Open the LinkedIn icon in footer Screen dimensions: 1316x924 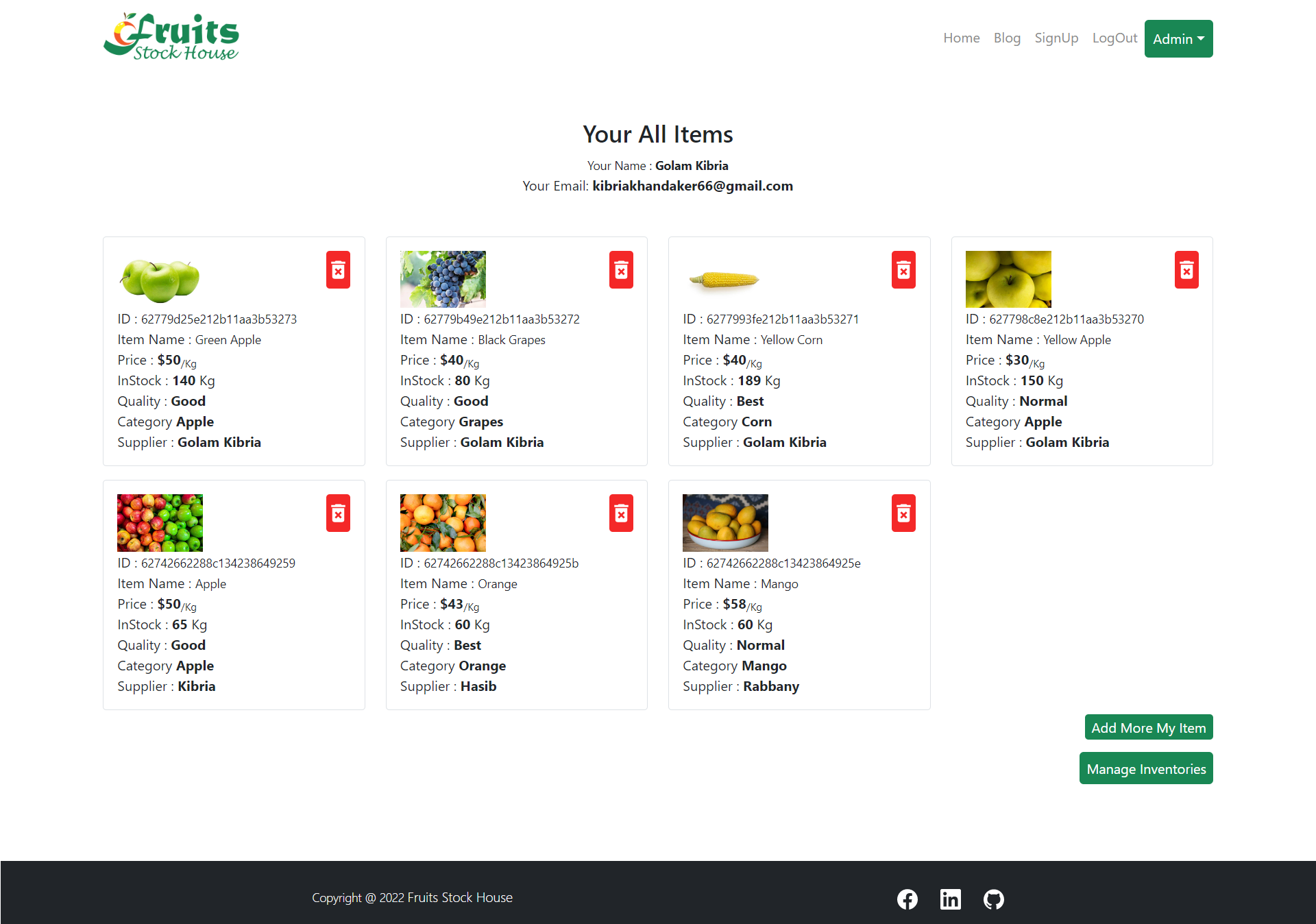[951, 899]
